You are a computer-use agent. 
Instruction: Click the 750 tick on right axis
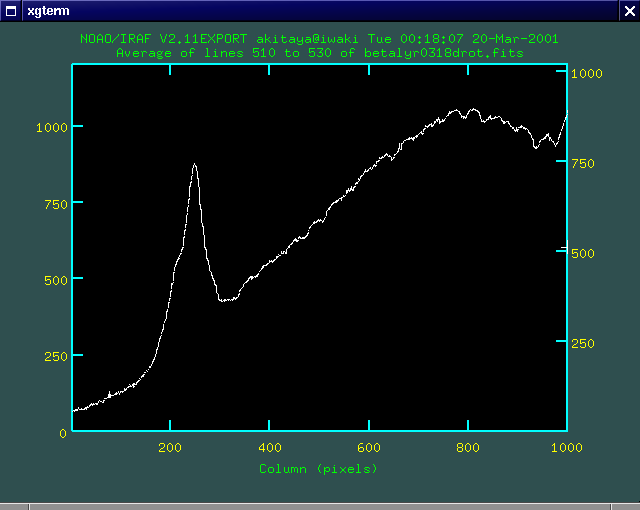tap(582, 163)
